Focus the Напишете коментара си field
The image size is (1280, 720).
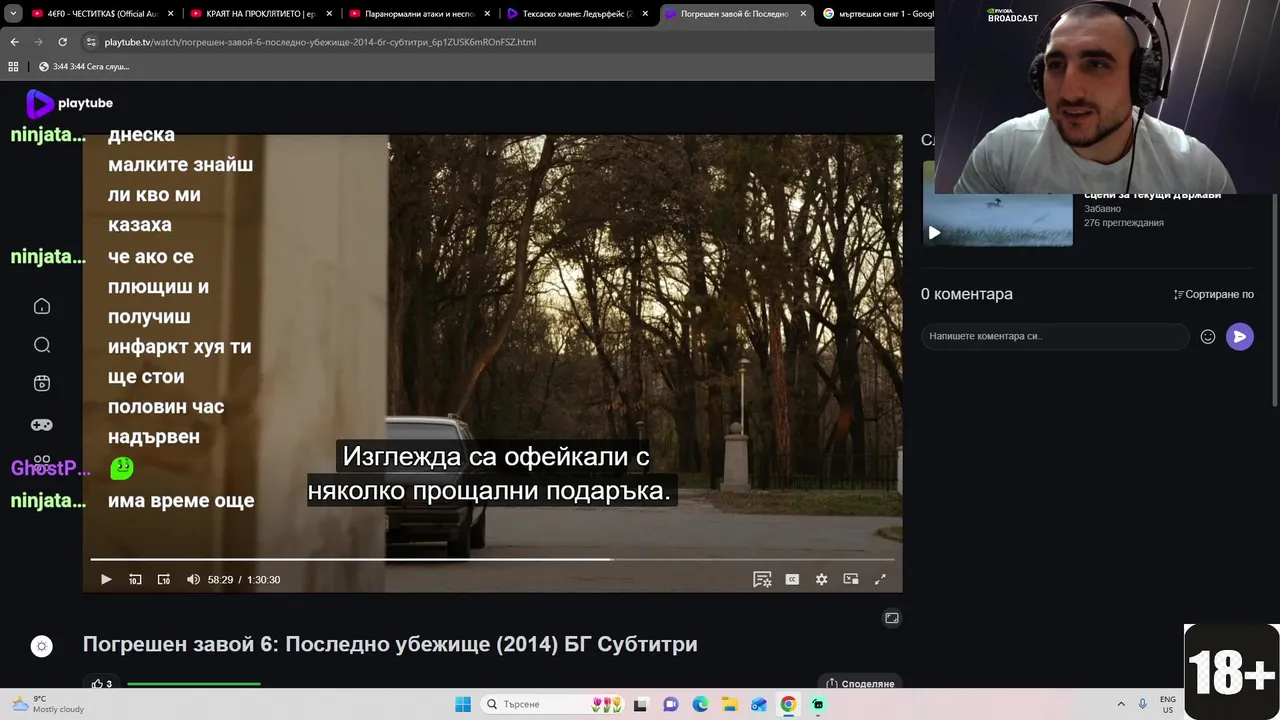(1055, 337)
